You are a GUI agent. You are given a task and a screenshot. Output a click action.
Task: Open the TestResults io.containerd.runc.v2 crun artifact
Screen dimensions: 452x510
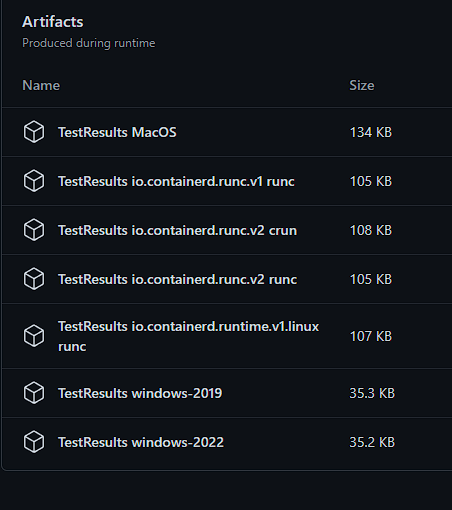point(177,230)
